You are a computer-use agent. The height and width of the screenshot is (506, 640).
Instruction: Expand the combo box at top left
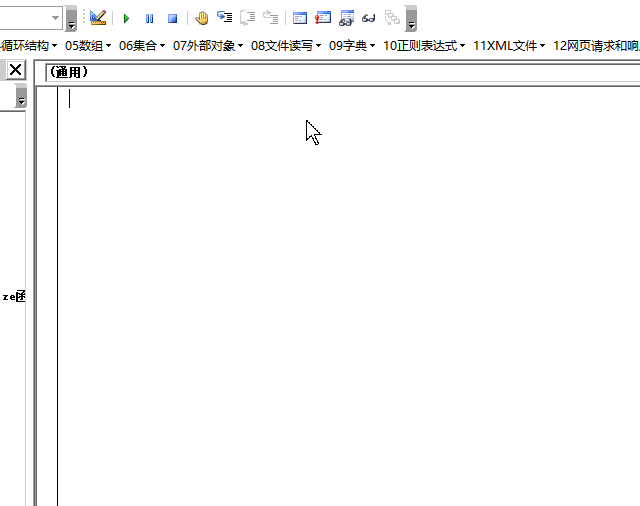pos(55,18)
